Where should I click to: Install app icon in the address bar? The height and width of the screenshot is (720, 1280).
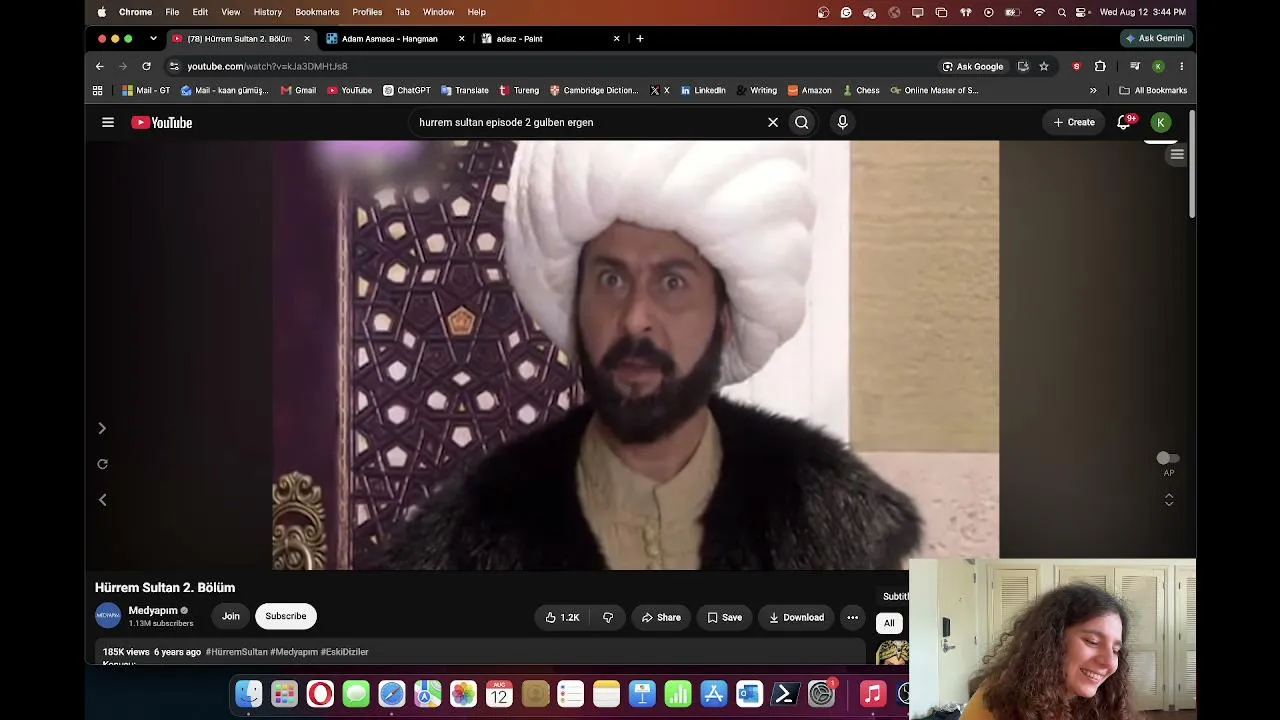(1023, 66)
